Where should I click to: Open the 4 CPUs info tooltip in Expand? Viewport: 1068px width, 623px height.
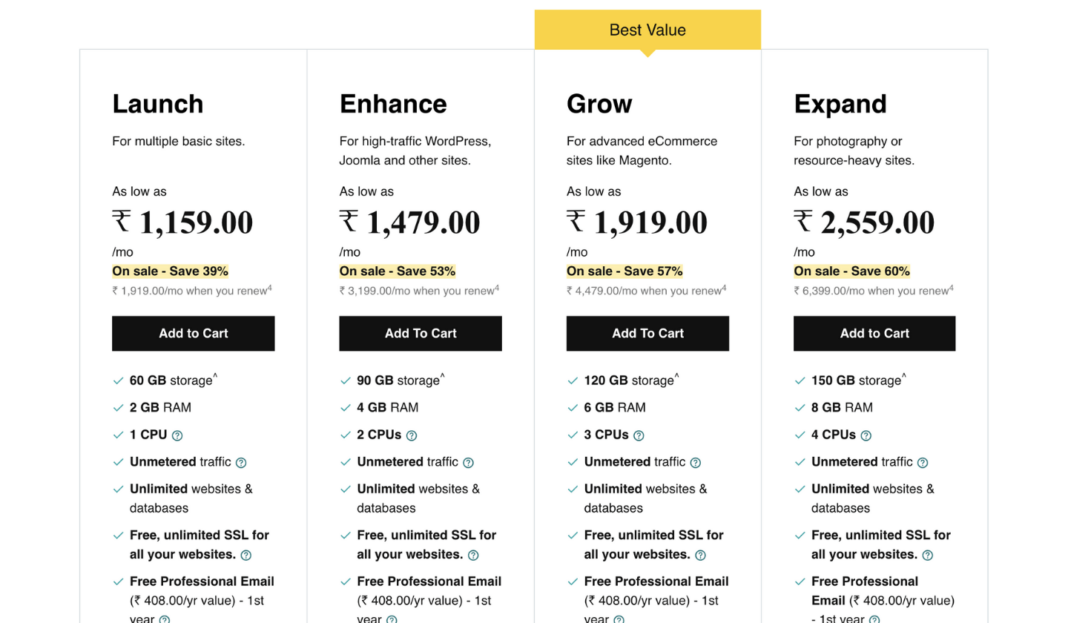[x=866, y=434]
